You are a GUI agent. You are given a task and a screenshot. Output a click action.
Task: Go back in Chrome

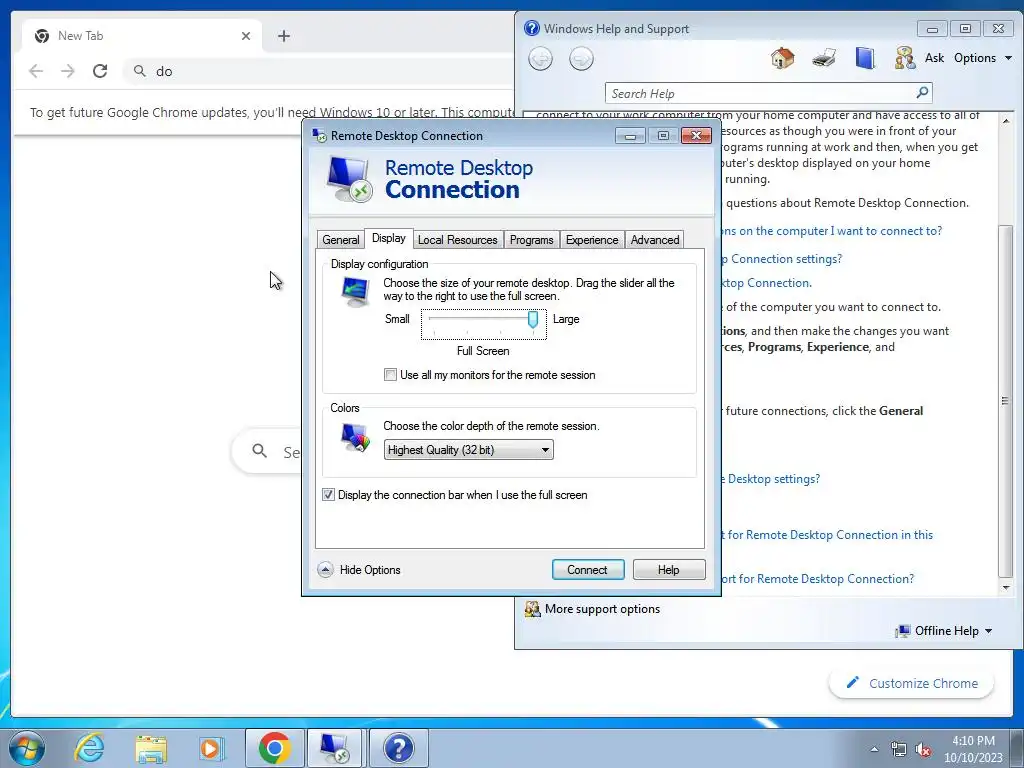[36, 71]
